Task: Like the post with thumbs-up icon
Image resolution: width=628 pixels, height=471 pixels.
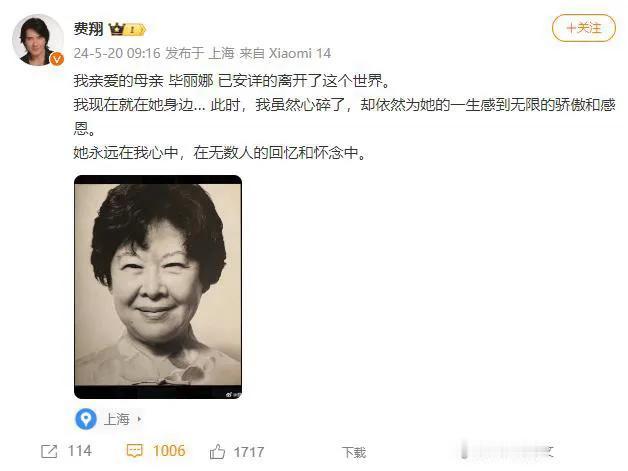Action: [x=217, y=452]
